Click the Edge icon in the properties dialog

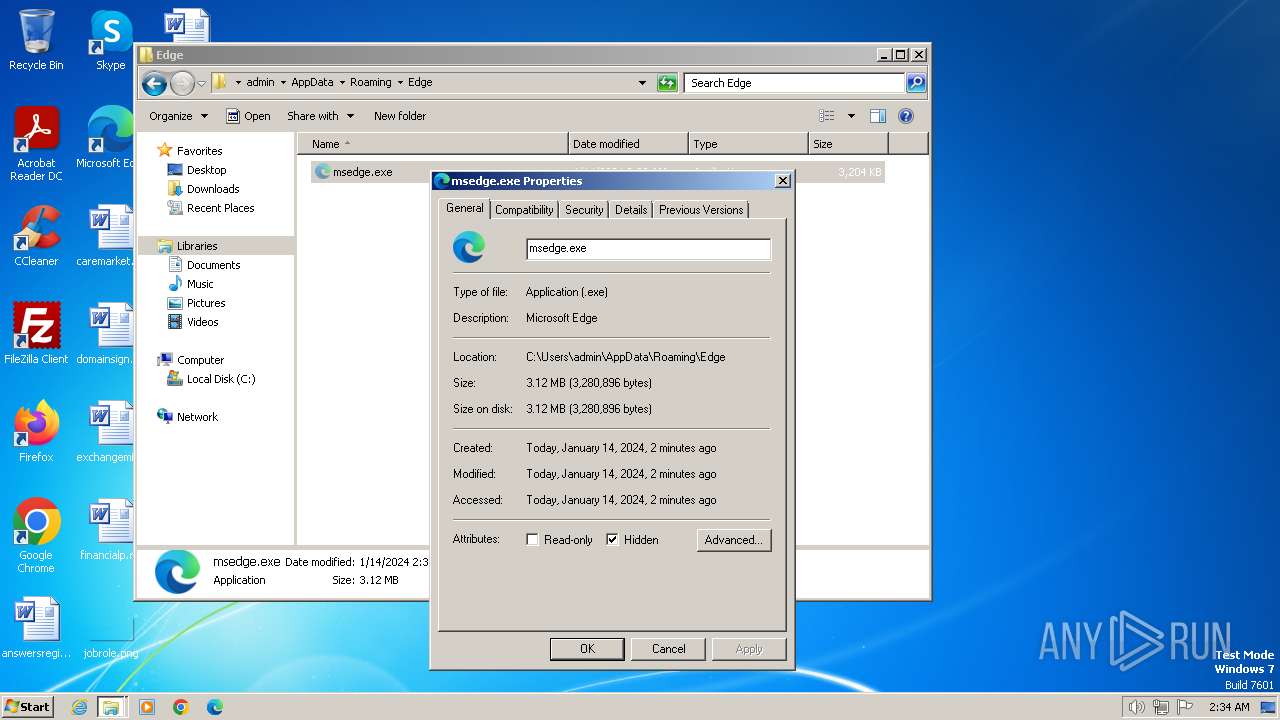(x=469, y=247)
